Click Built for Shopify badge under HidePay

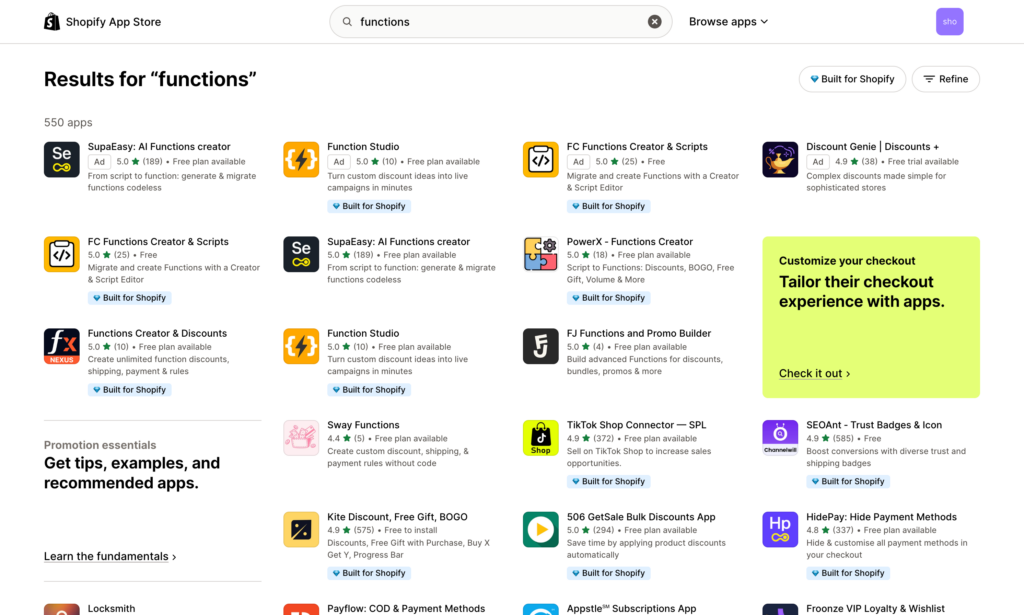[x=848, y=573]
